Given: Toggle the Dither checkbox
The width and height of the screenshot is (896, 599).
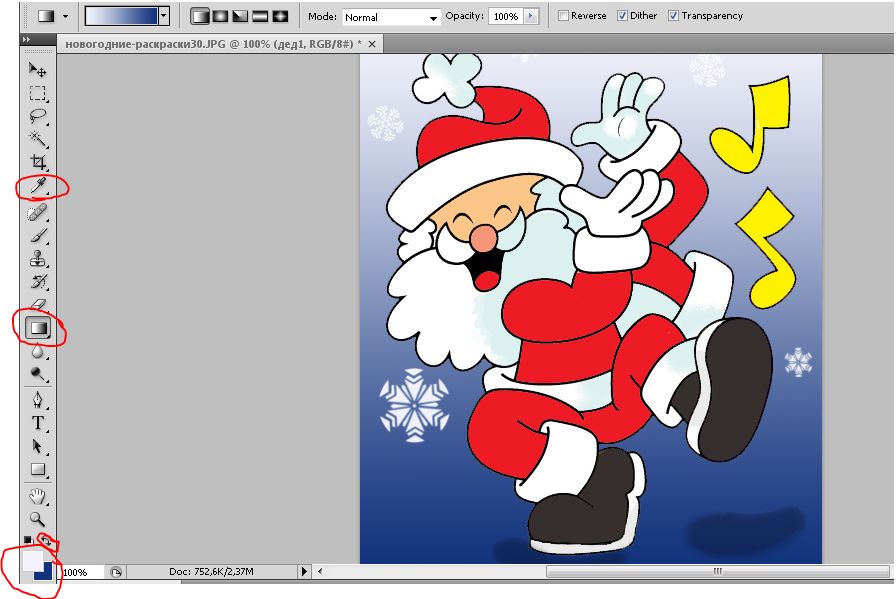Looking at the screenshot, I should click(622, 16).
